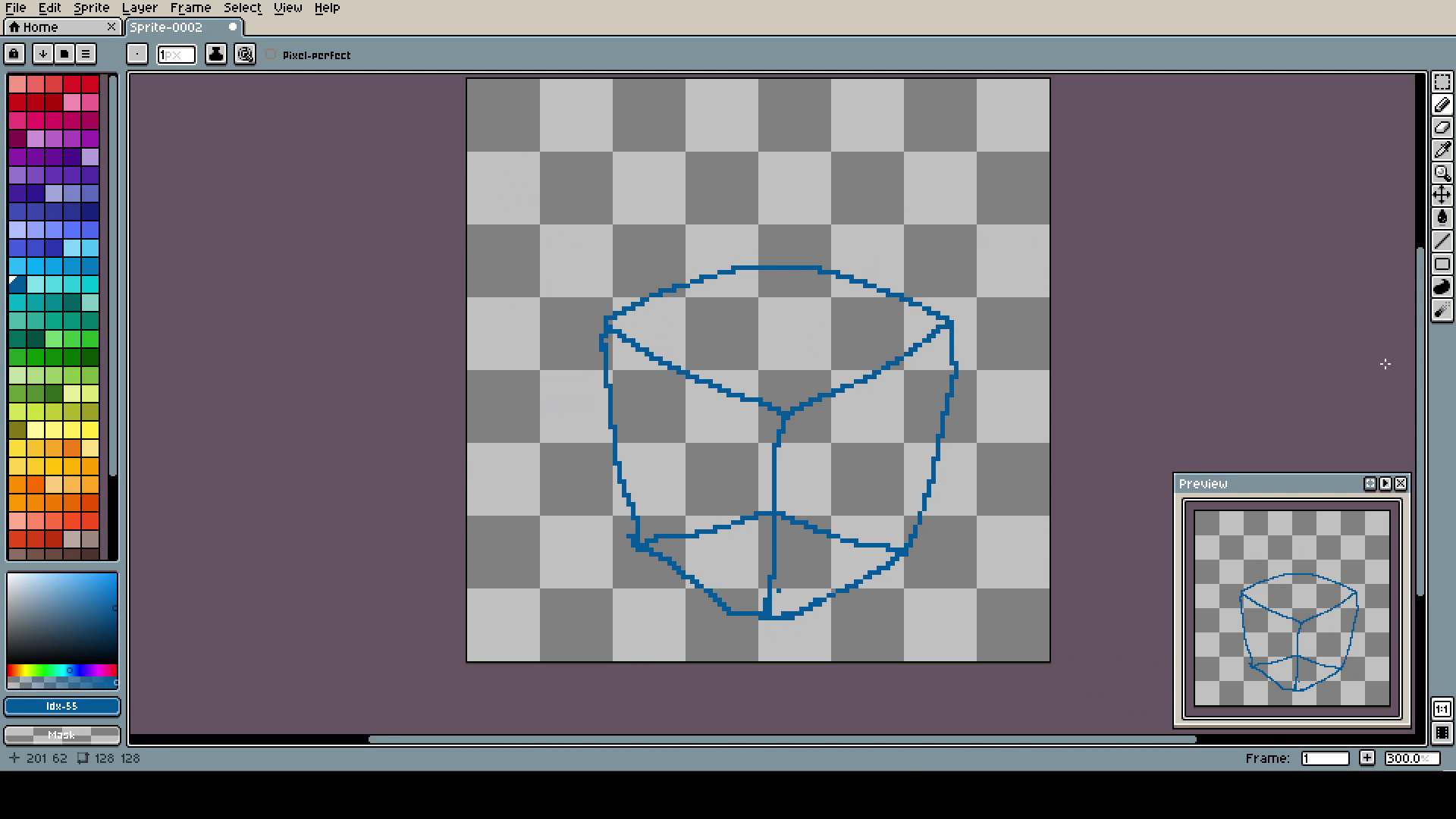Viewport: 1456px width, 819px height.
Task: Select the Paint Bucket tool
Action: [1442, 218]
